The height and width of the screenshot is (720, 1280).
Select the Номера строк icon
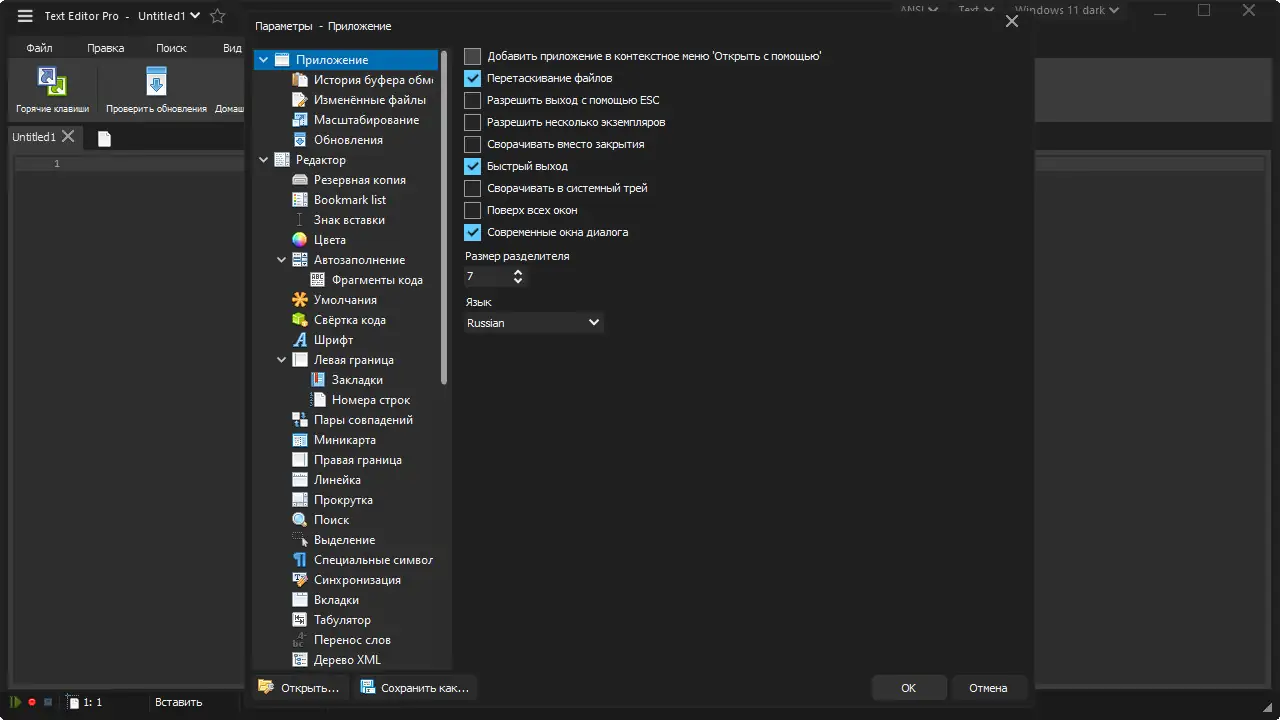click(317, 400)
